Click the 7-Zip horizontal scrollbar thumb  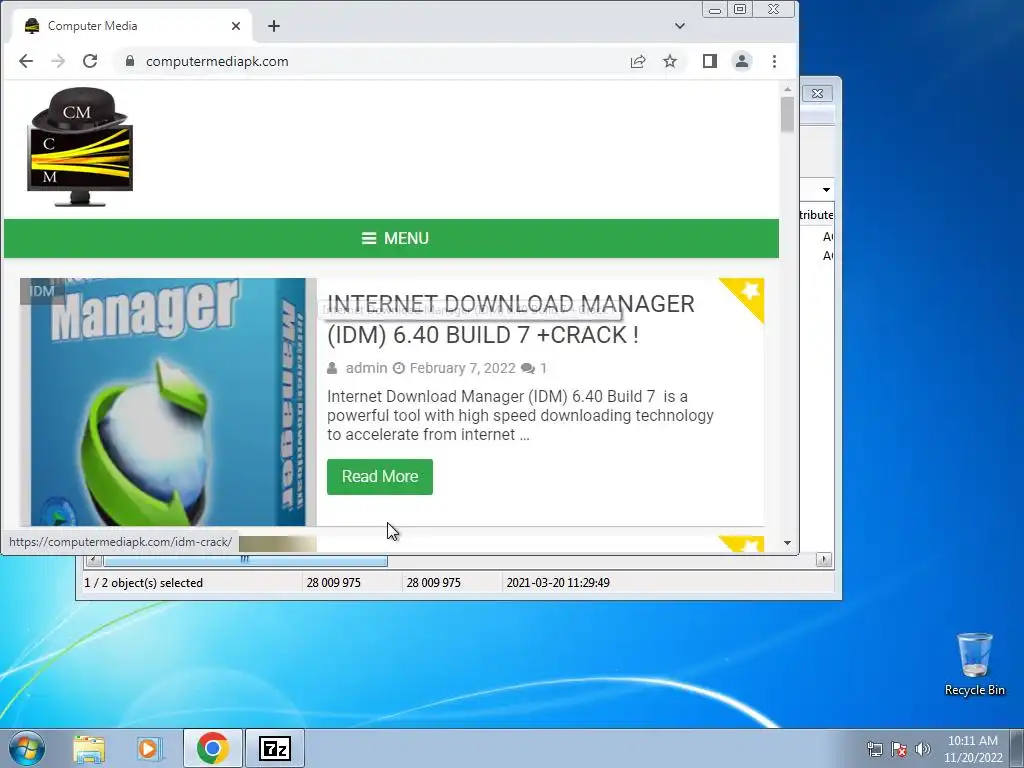245,560
